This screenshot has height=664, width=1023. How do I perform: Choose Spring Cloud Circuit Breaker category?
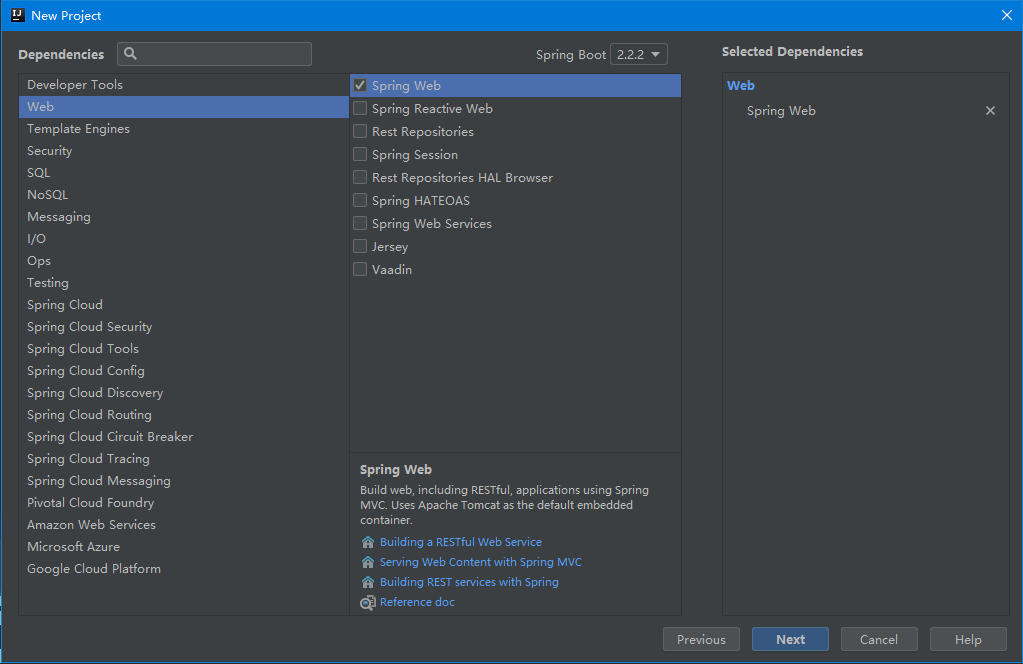tap(184, 437)
